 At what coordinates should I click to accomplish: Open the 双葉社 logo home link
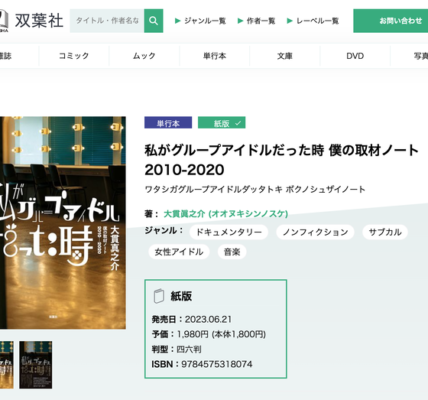(32, 21)
